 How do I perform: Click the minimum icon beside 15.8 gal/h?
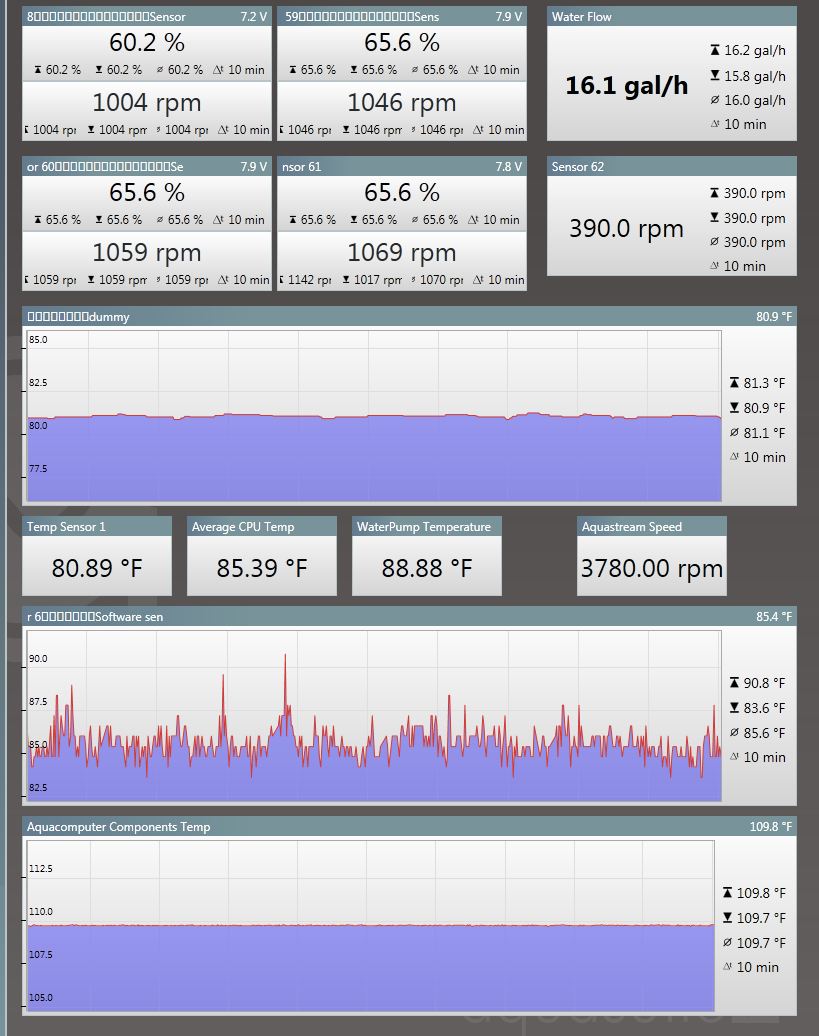click(714, 75)
